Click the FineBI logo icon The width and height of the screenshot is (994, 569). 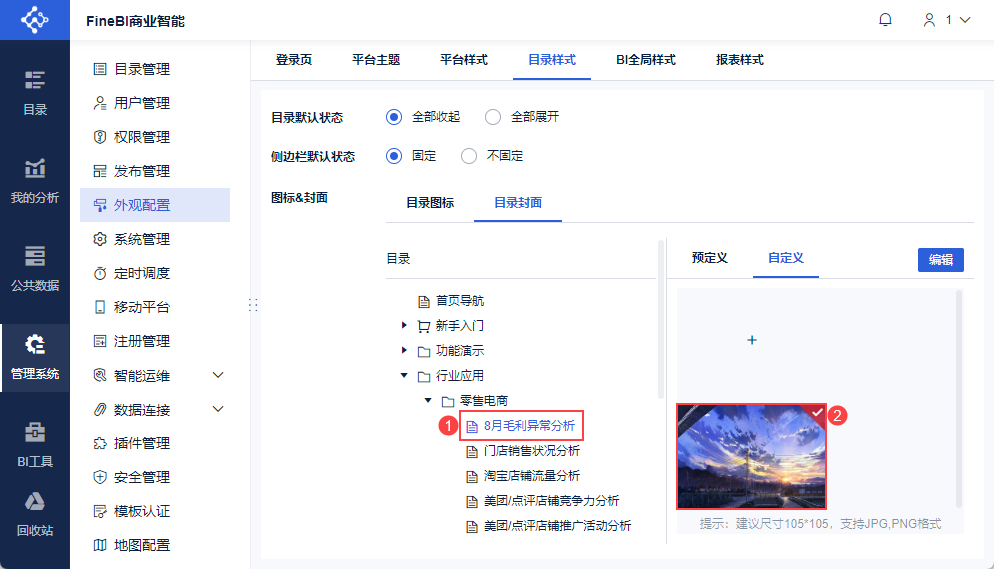coord(35,20)
